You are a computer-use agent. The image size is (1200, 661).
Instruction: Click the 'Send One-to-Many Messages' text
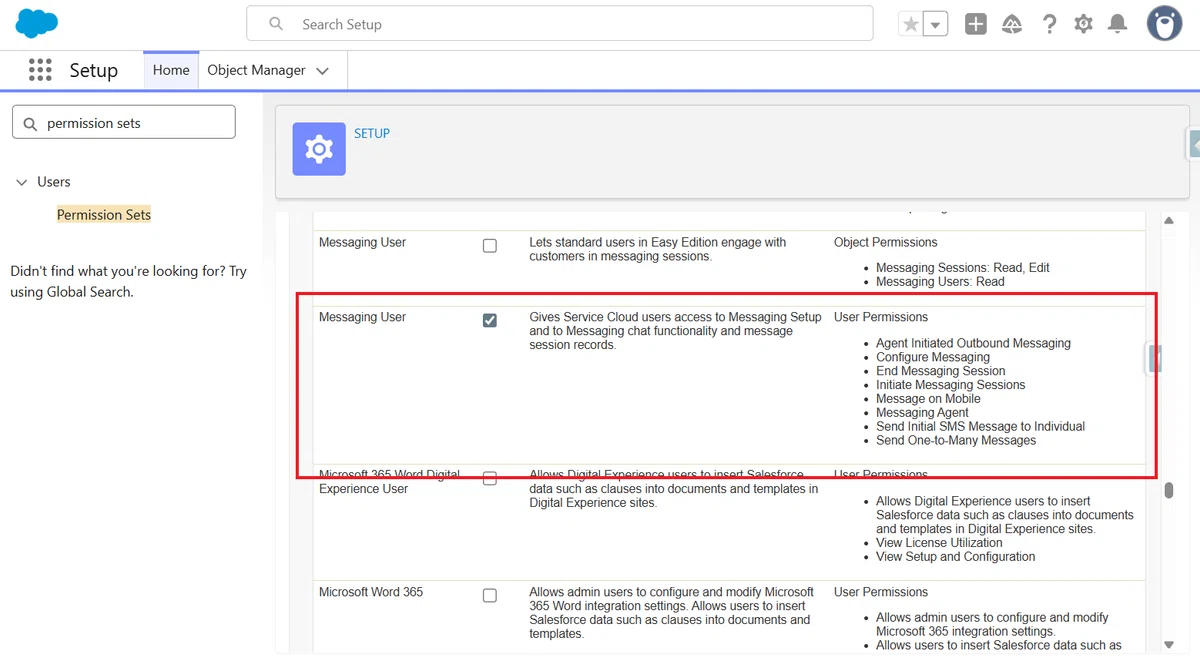[956, 441]
